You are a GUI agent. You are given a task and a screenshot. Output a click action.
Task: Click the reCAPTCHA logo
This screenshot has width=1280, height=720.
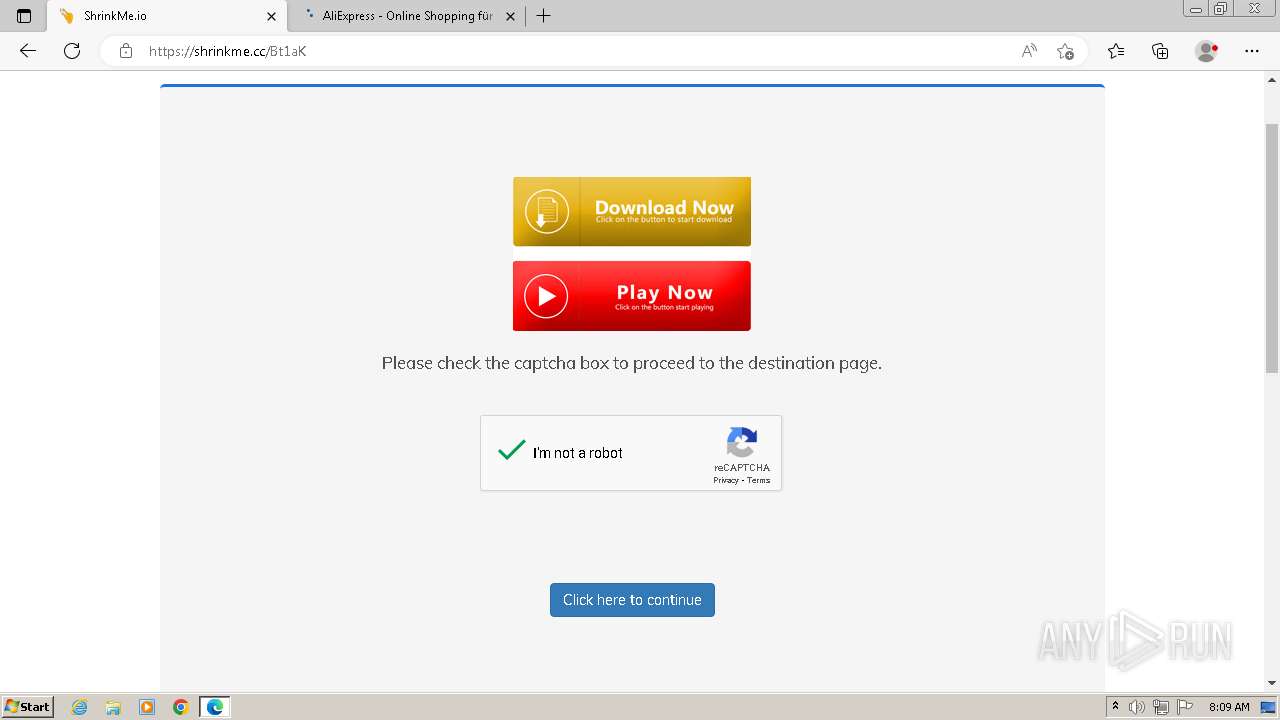(x=742, y=442)
